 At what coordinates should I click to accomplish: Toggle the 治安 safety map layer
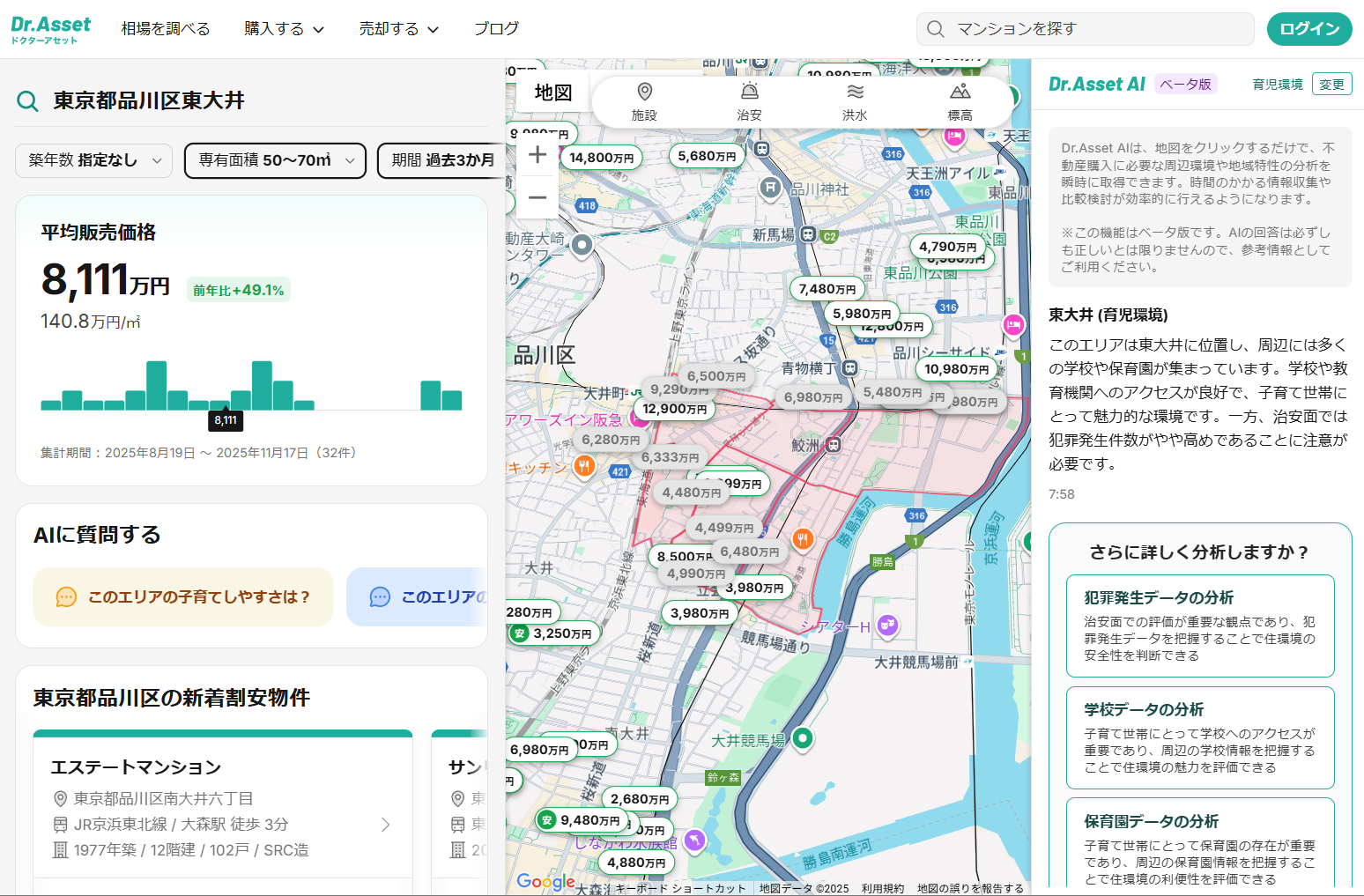pyautogui.click(x=749, y=101)
